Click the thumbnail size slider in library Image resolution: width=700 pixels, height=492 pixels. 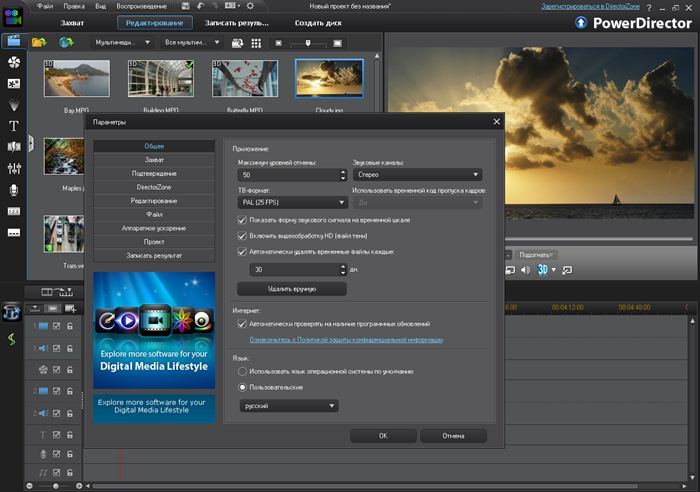click(308, 43)
